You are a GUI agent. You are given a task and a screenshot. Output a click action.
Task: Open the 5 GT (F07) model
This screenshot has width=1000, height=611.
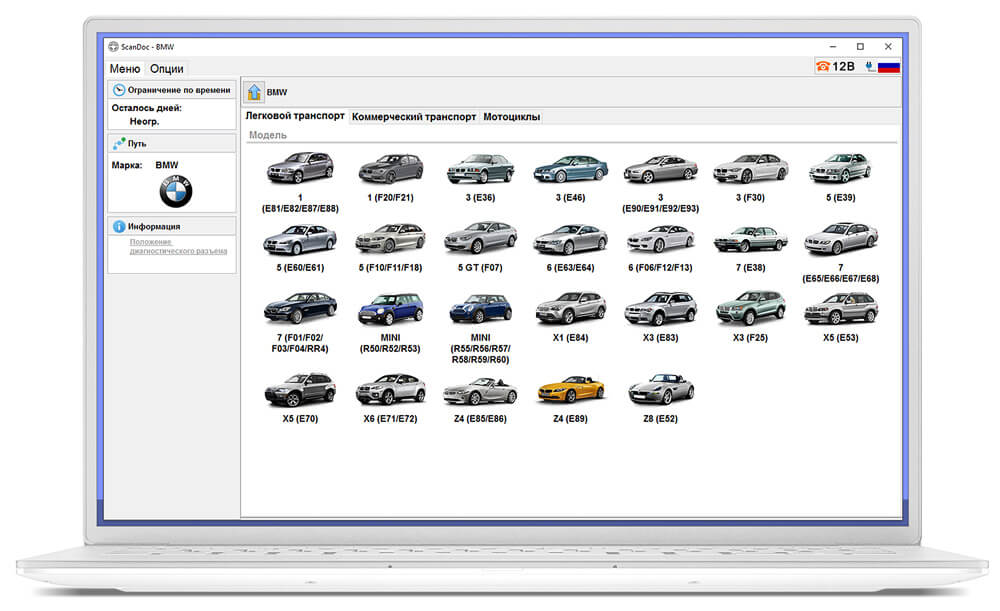(x=480, y=247)
